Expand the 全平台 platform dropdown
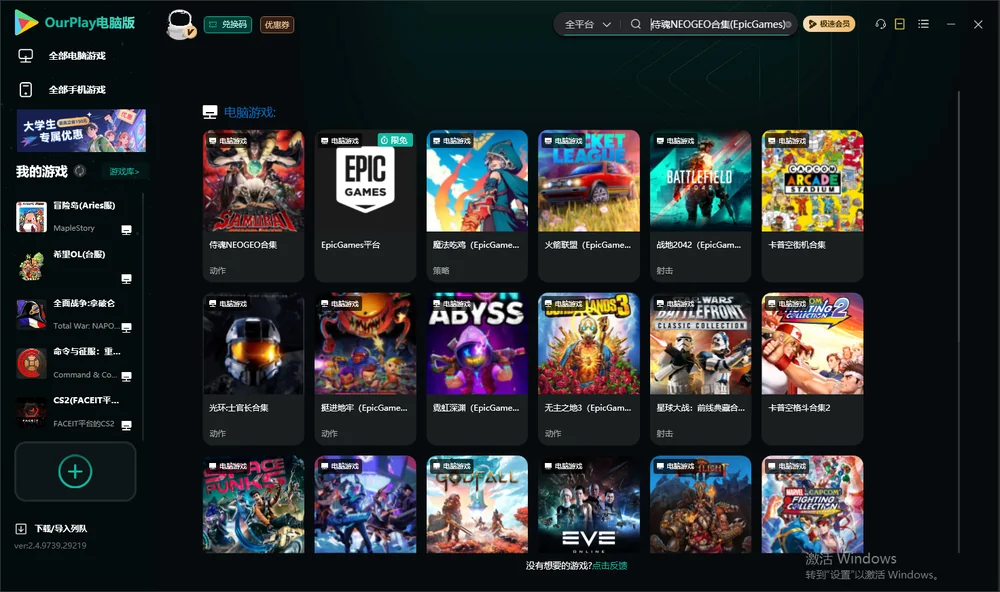The height and width of the screenshot is (592, 1000). pyautogui.click(x=587, y=24)
